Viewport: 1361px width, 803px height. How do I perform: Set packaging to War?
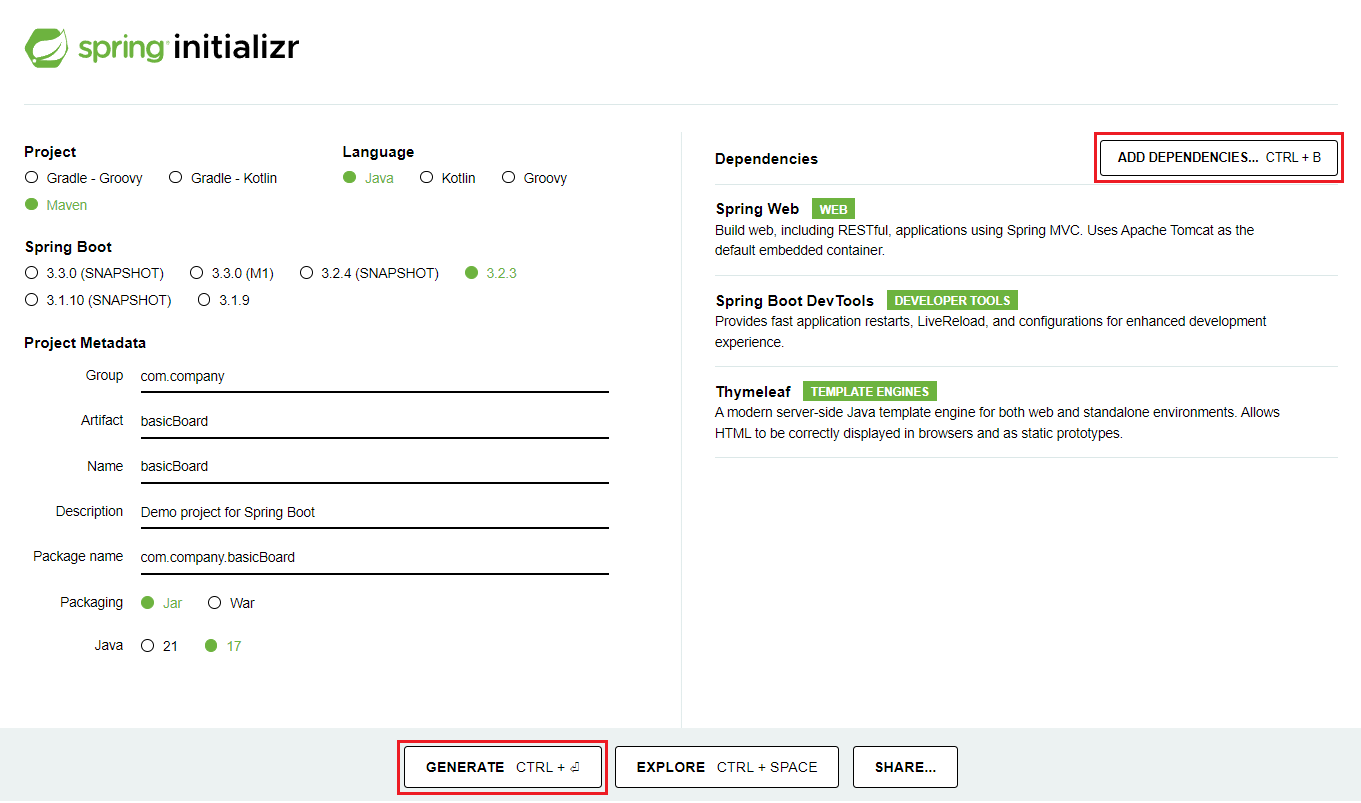click(x=230, y=603)
